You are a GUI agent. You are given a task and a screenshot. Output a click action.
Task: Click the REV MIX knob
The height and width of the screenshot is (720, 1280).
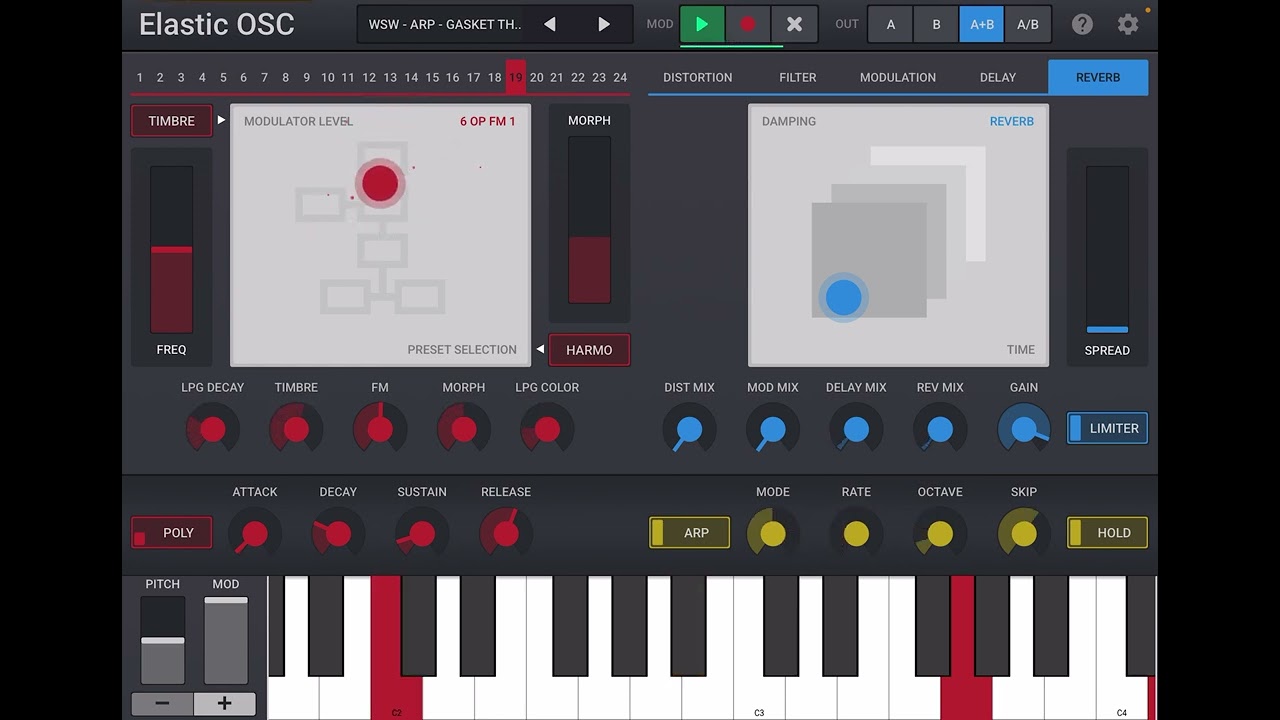coord(940,430)
